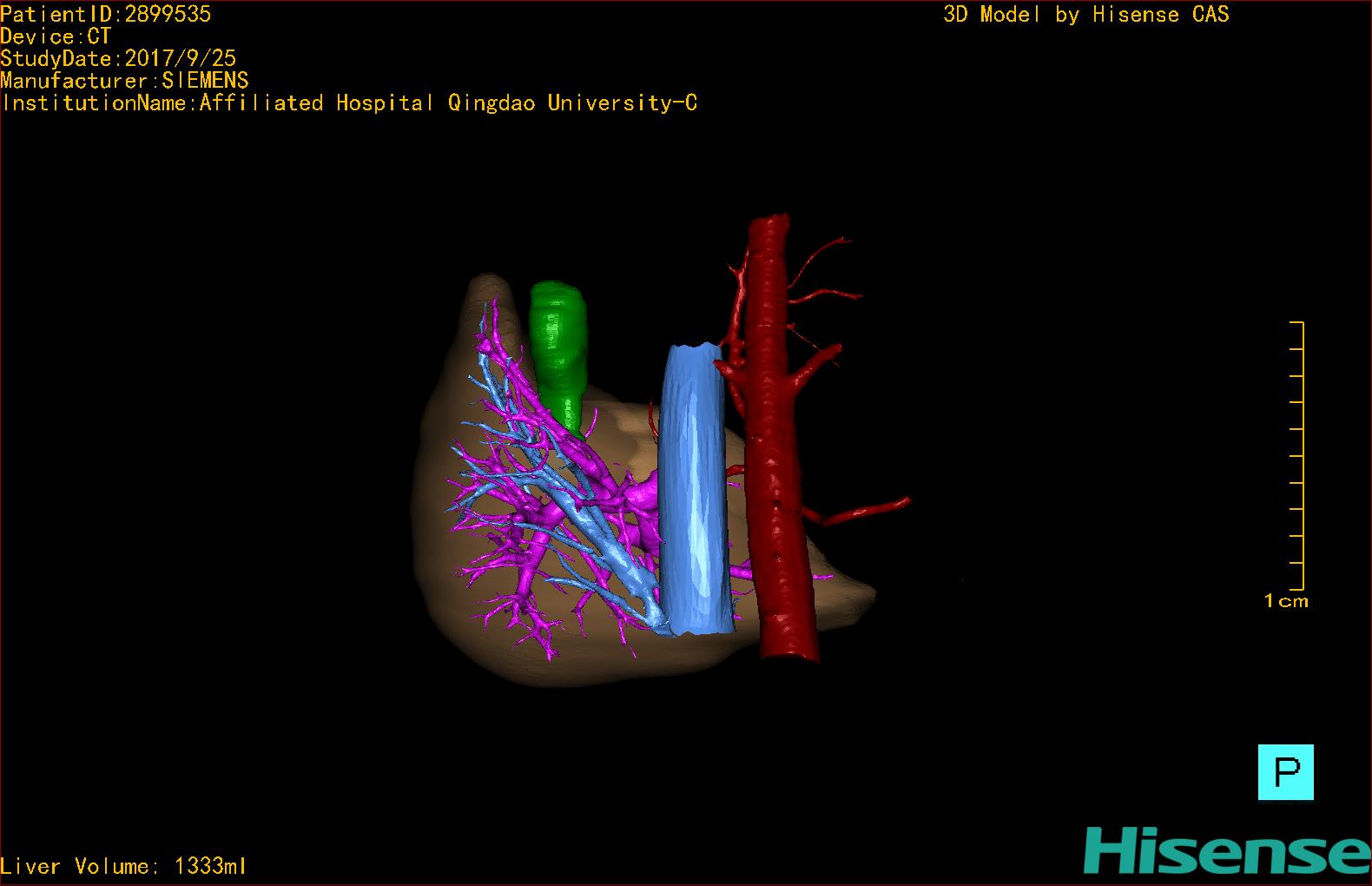The width and height of the screenshot is (1372, 886).
Task: Click the '3D Model by Hisense CAS' label
Action: 1086,14
